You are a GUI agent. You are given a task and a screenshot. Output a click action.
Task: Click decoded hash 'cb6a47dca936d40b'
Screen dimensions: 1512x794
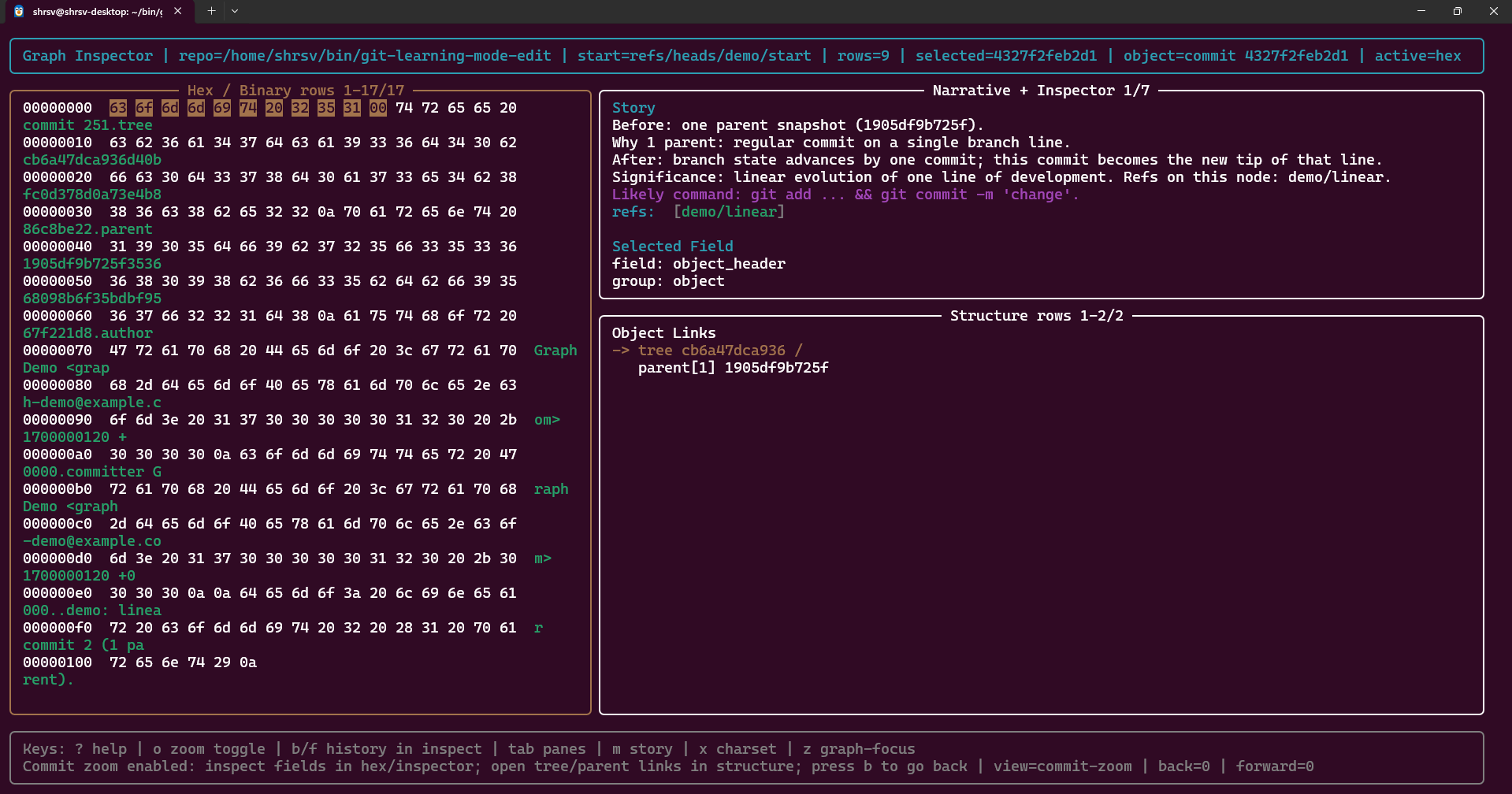pos(92,160)
